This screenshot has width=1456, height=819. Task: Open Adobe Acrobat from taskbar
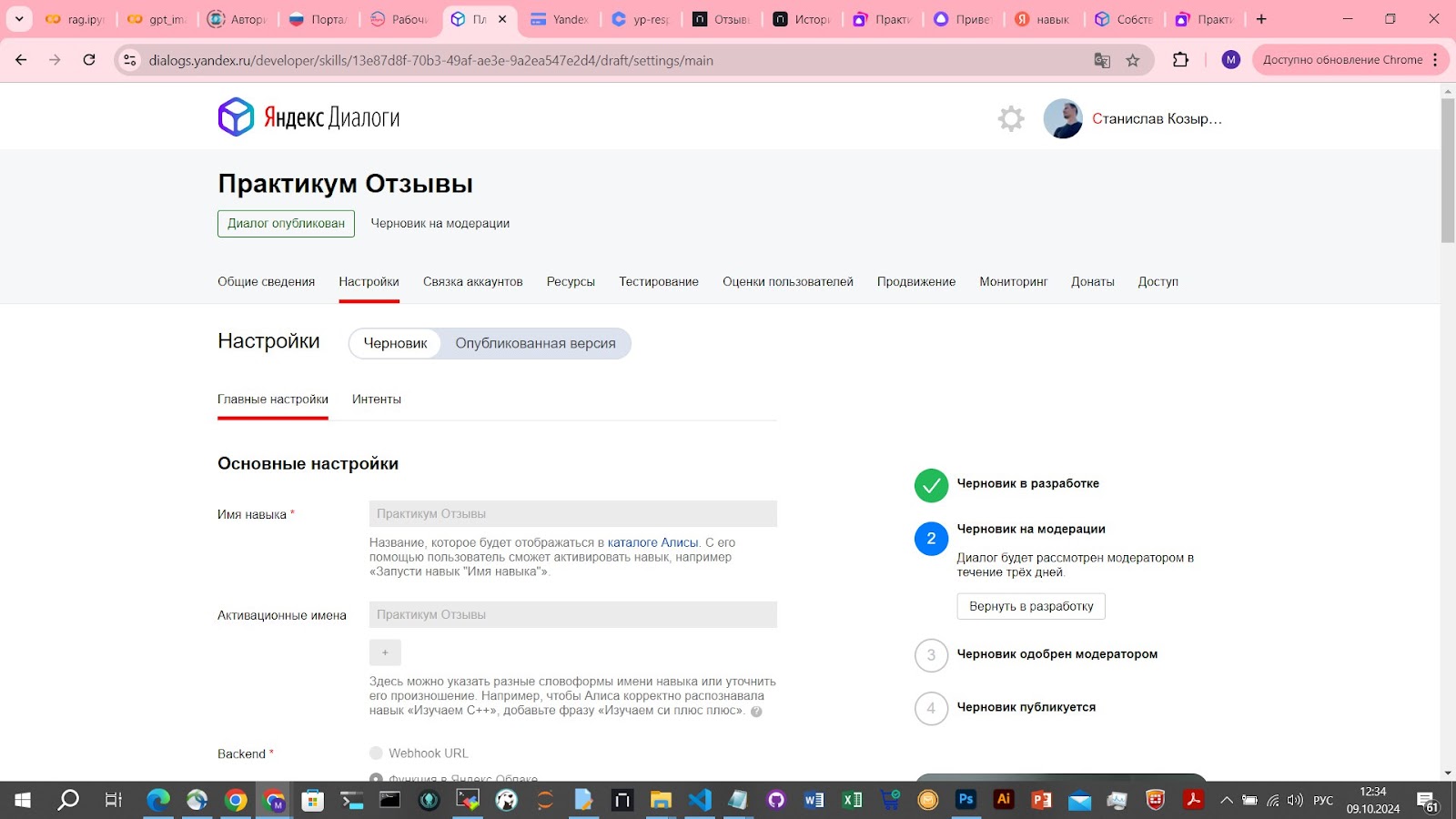pos(1193,800)
